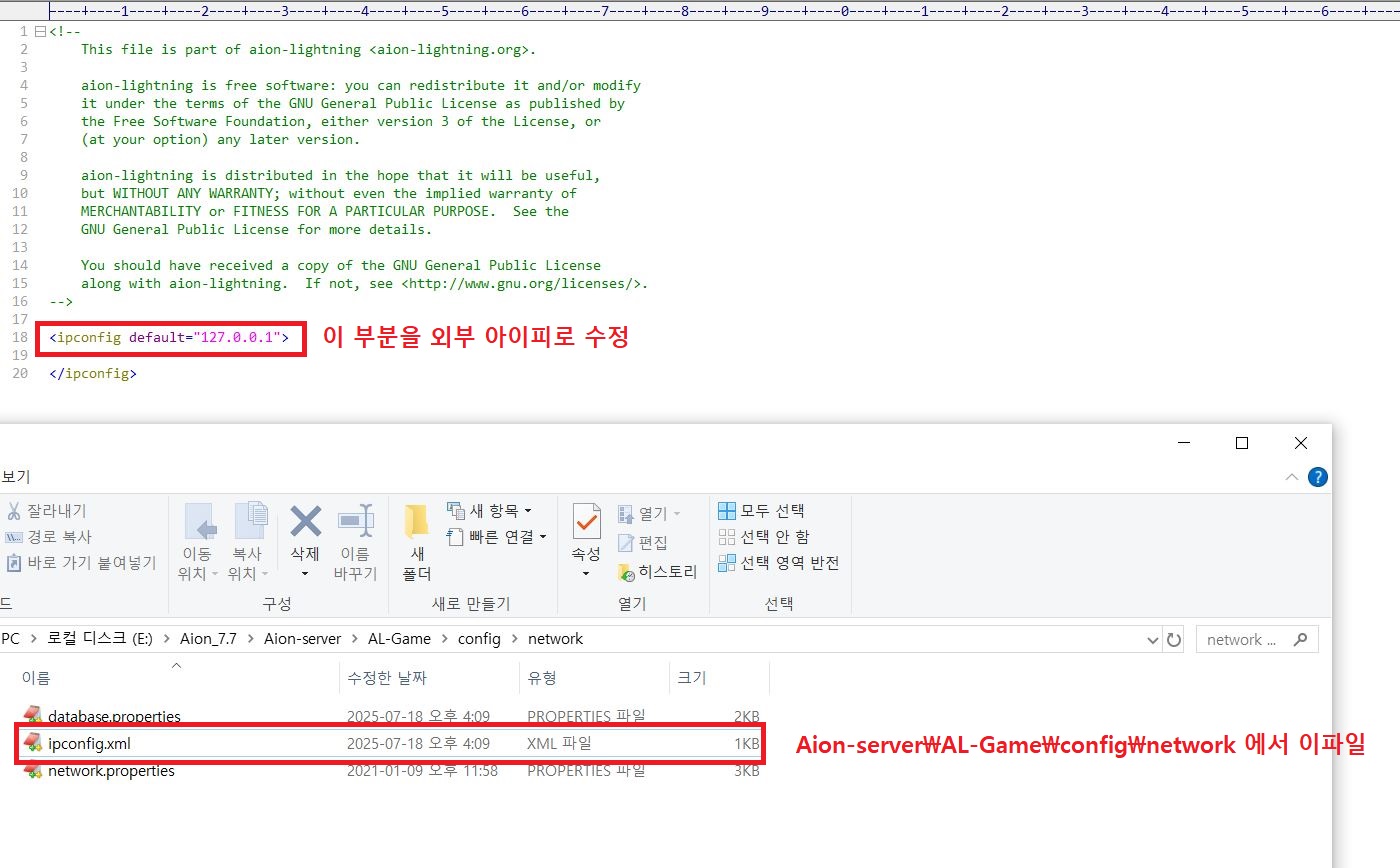Click the http://www.gnu.org/licenses/ text in the editor

pyautogui.click(x=520, y=284)
